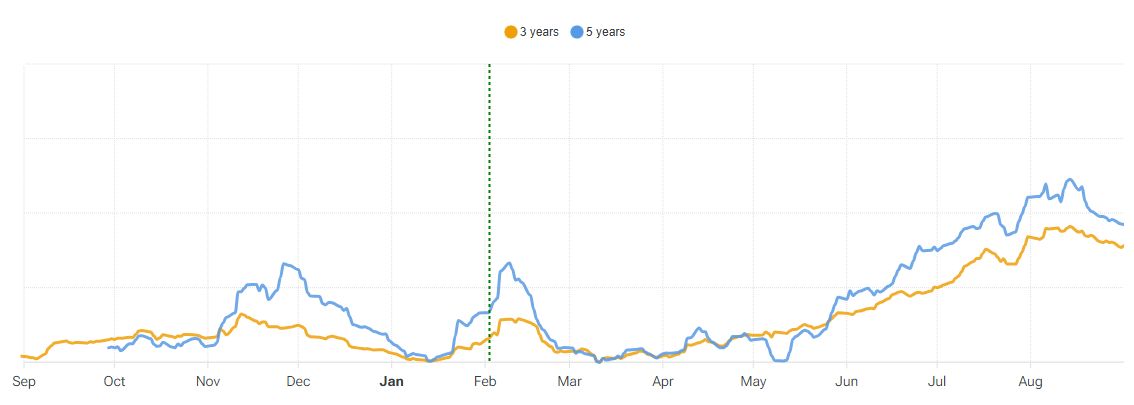Click the Mar axis label

click(x=569, y=381)
